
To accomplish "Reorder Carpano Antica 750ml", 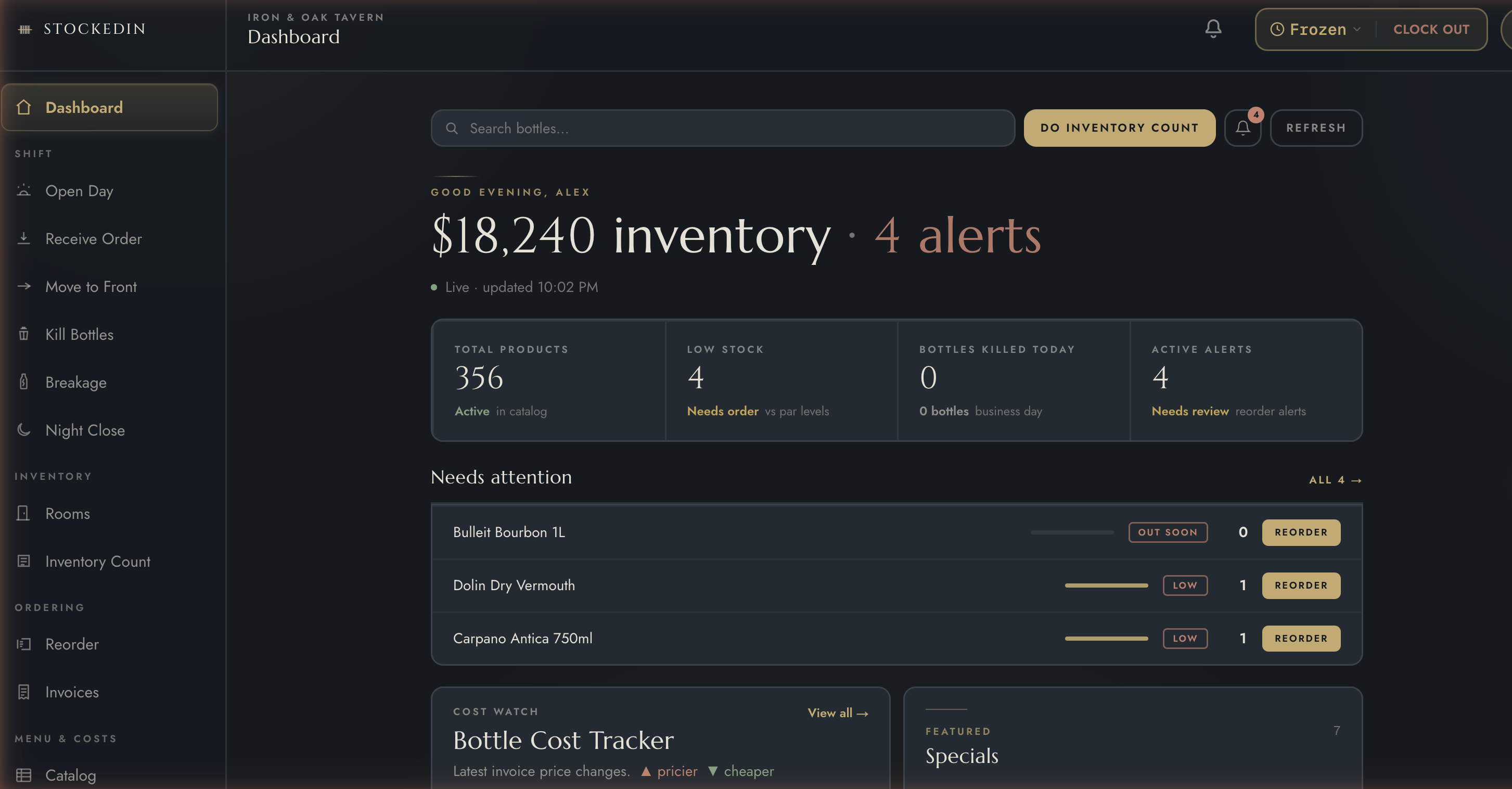I will [x=1301, y=638].
